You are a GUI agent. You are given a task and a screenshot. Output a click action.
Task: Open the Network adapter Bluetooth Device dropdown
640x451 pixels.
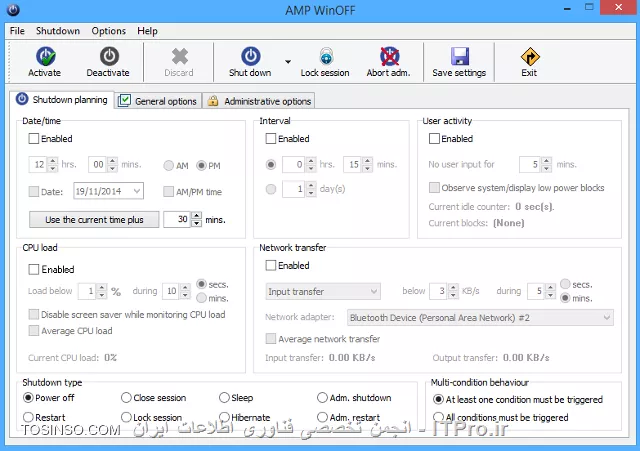(x=480, y=318)
